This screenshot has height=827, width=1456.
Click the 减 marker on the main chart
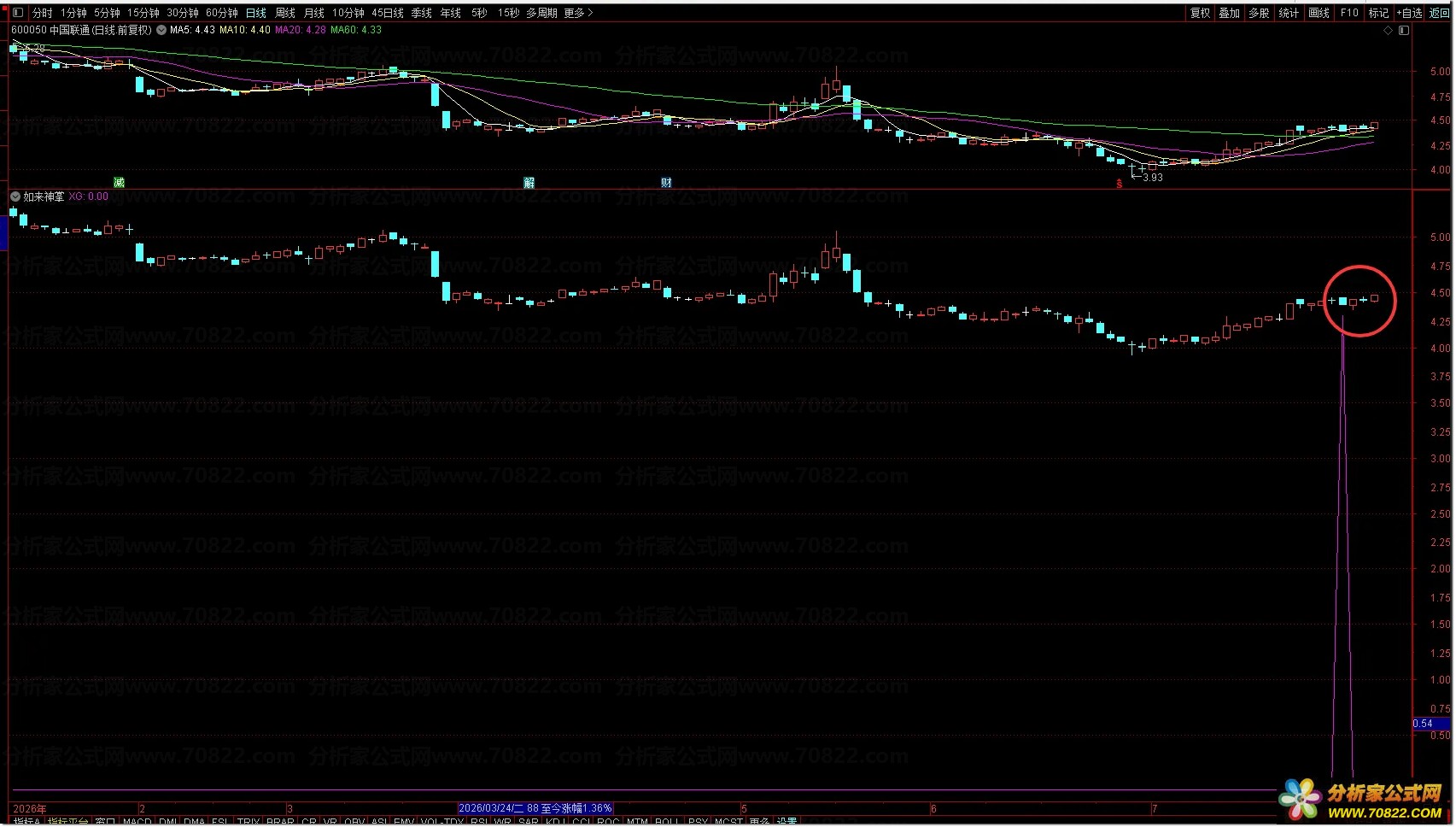(x=119, y=182)
